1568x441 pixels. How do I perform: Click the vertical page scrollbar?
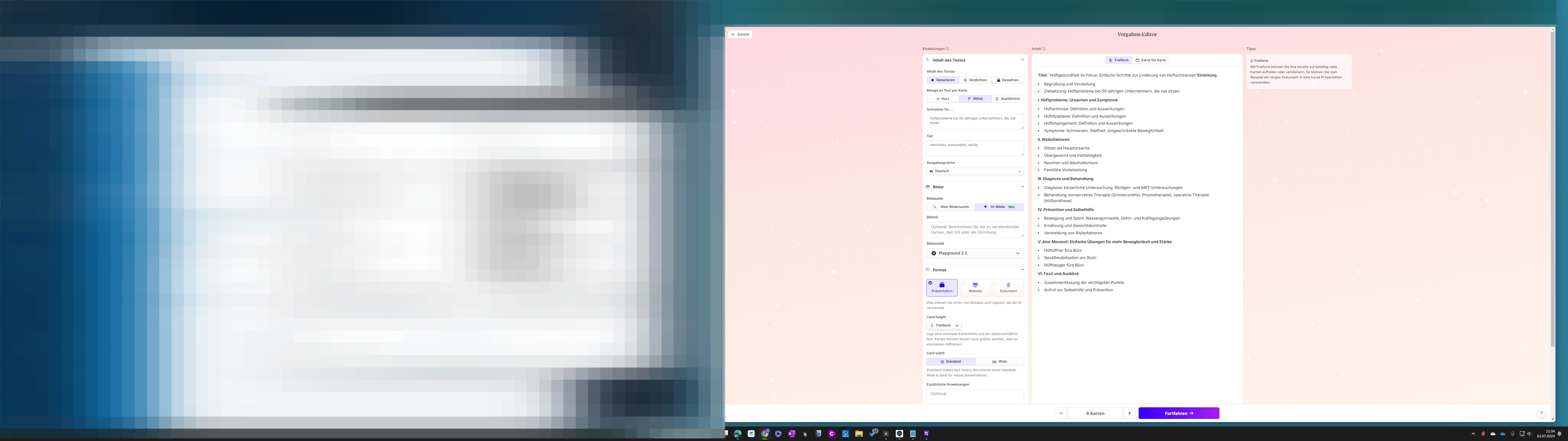tap(1553, 189)
